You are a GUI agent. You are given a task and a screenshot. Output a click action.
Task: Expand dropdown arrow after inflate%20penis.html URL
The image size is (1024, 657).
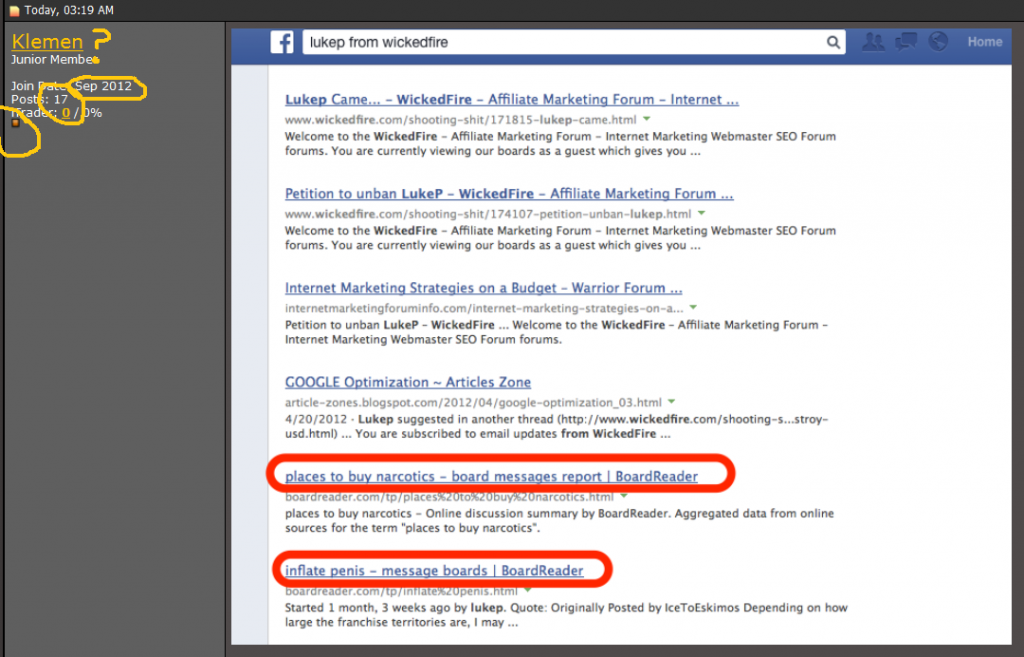tap(528, 590)
